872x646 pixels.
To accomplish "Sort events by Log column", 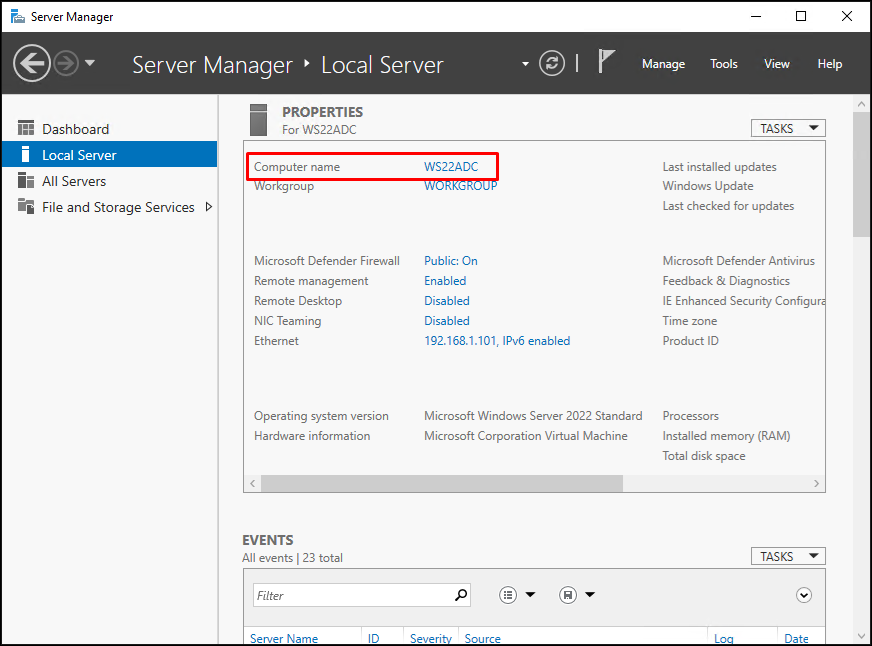I will pyautogui.click(x=724, y=638).
